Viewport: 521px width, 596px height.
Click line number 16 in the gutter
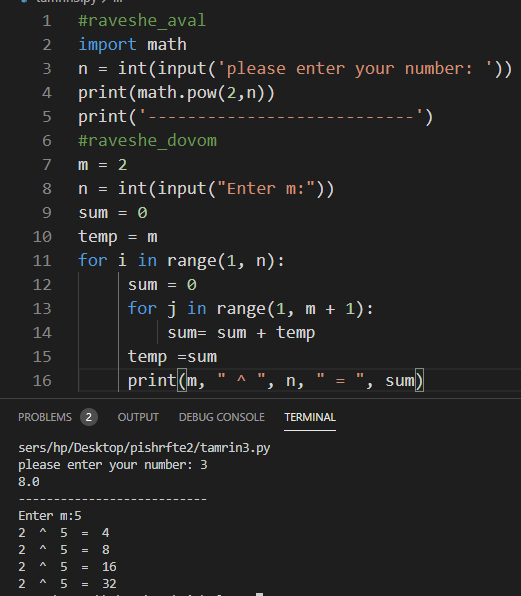[x=42, y=380]
